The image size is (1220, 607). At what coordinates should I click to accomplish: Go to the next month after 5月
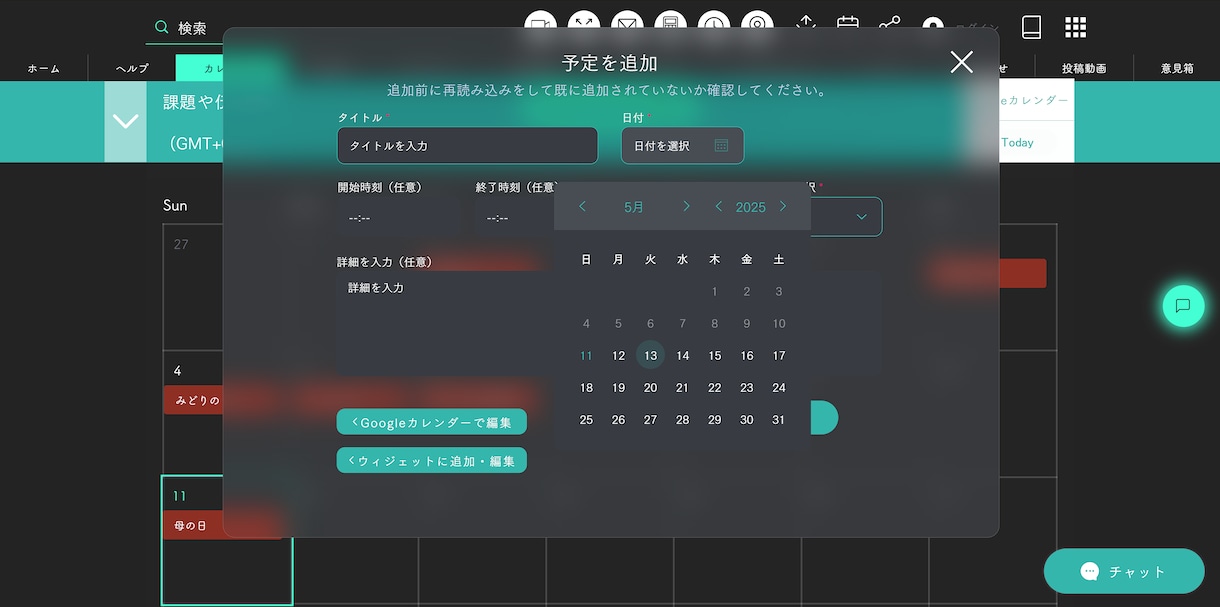(686, 207)
